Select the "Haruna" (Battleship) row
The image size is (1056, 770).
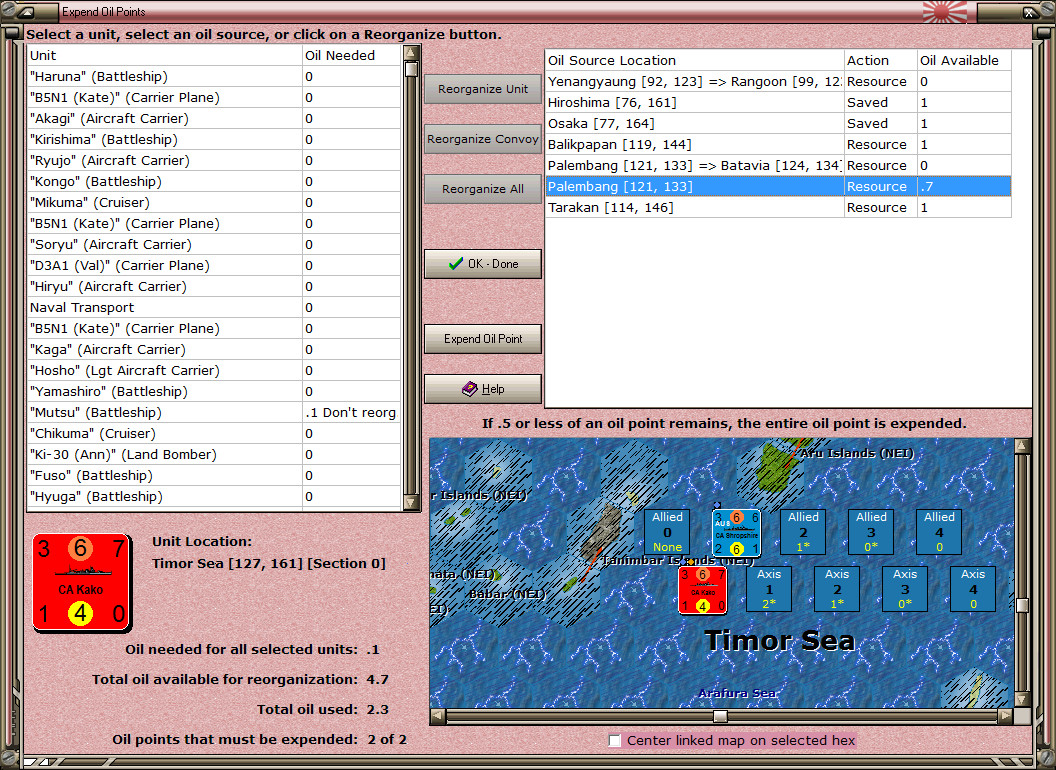(214, 76)
